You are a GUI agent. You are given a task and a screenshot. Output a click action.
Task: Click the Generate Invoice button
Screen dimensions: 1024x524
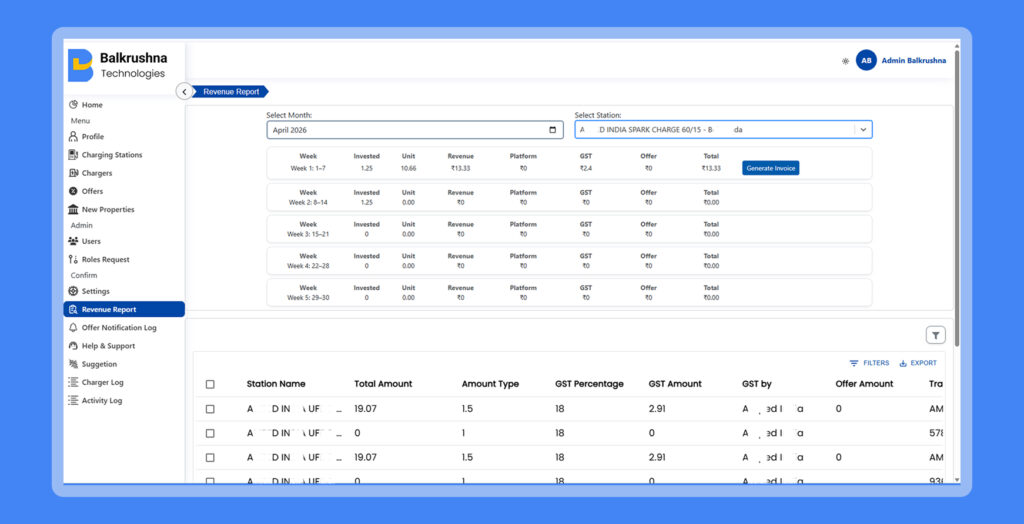tap(771, 168)
